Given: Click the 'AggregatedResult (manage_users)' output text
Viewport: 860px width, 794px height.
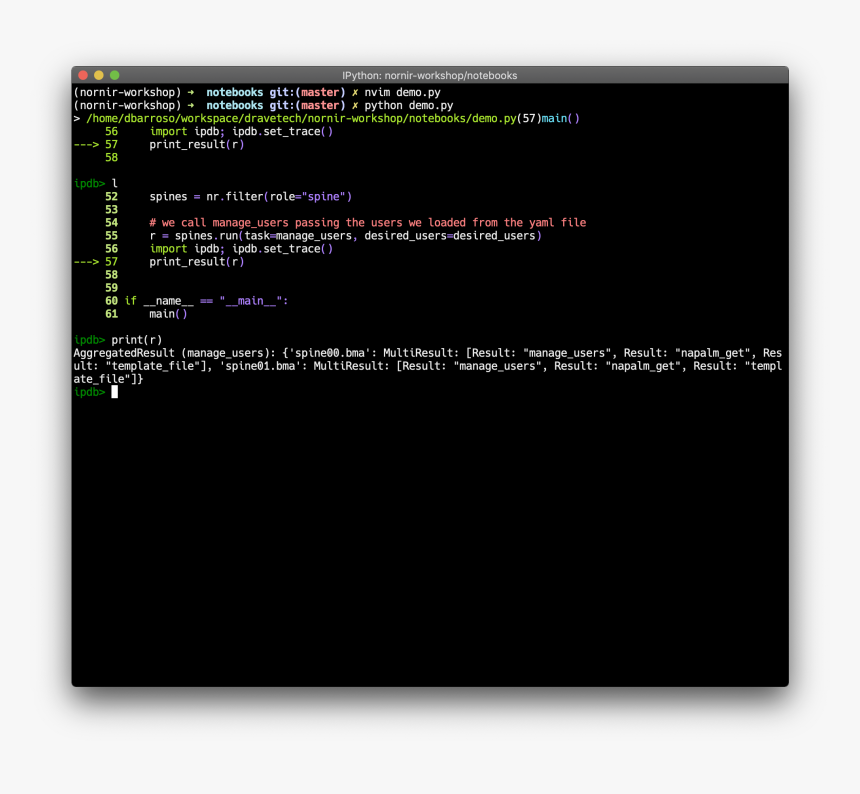Looking at the screenshot, I should click(x=174, y=353).
